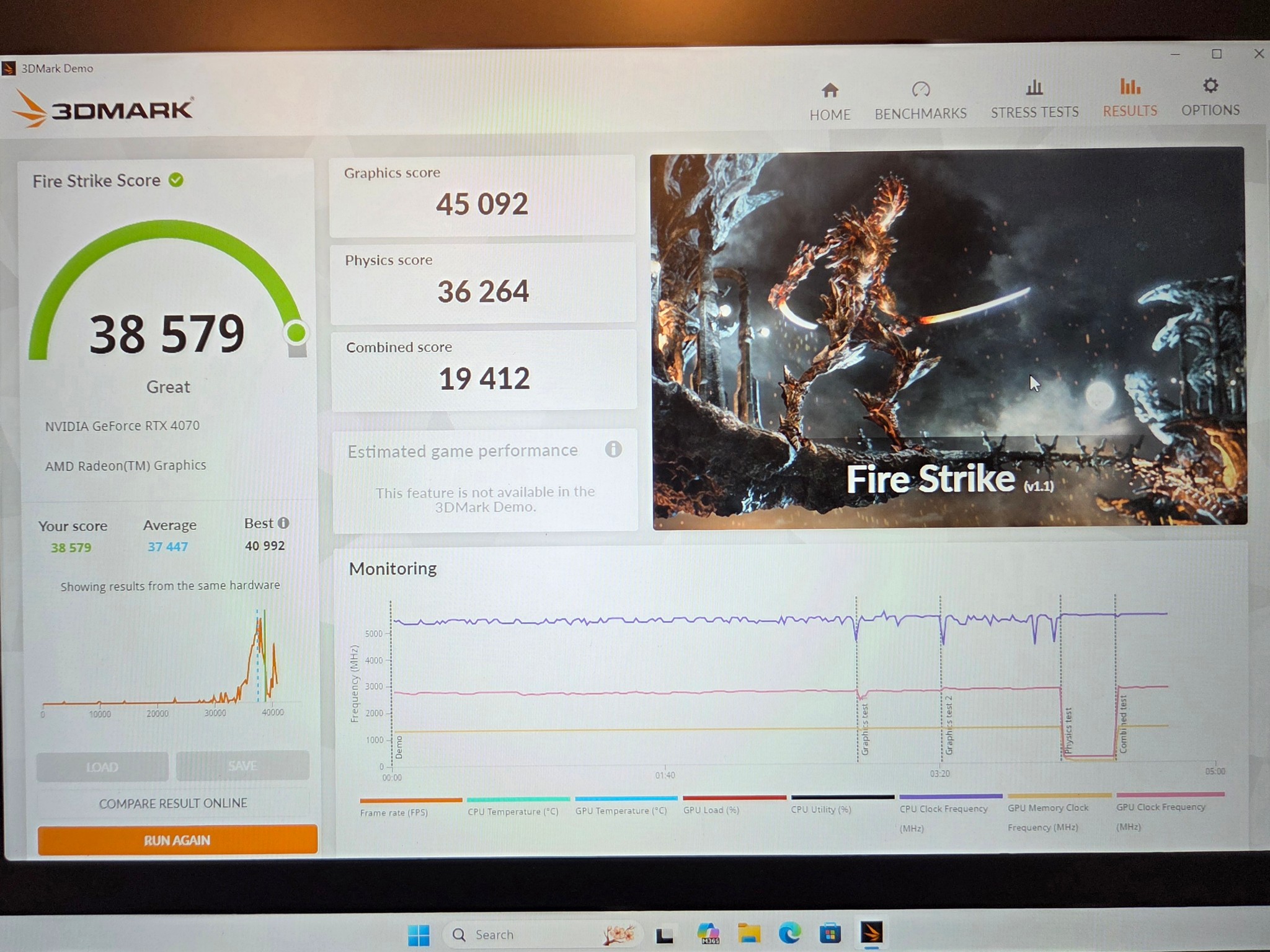Click COMPARE RESULT ONLINE
Viewport: 1270px width, 952px height.
click(x=173, y=803)
